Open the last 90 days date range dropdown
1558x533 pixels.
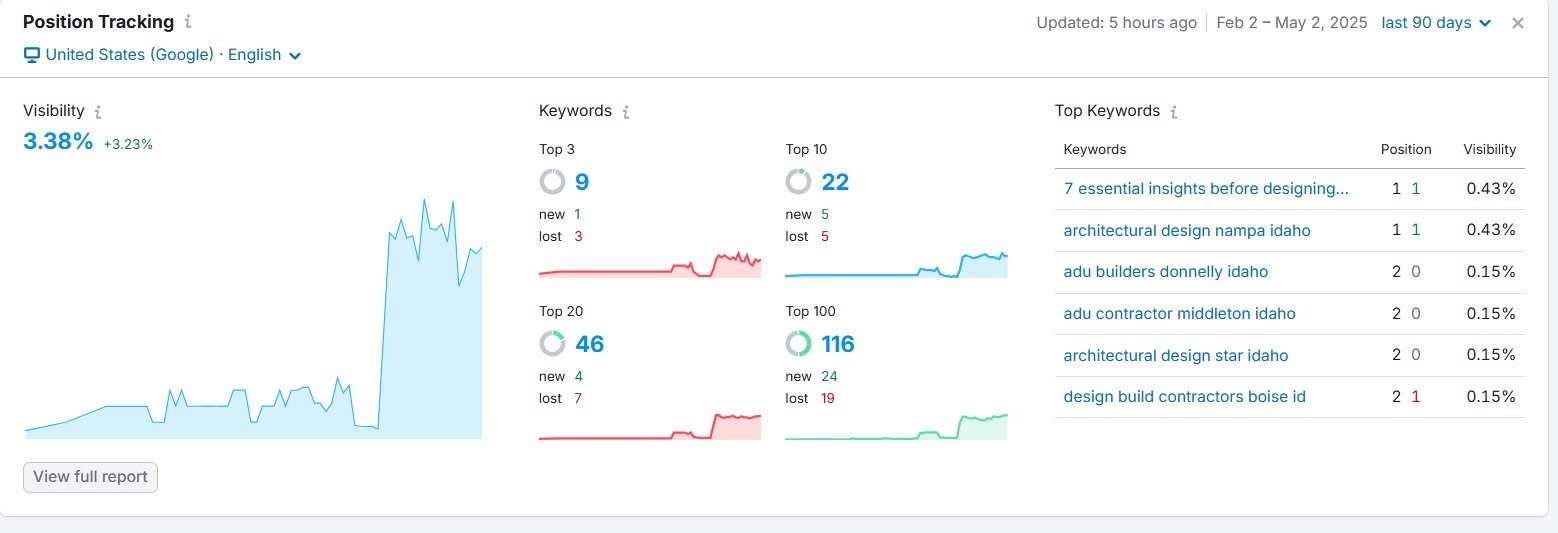click(1436, 23)
